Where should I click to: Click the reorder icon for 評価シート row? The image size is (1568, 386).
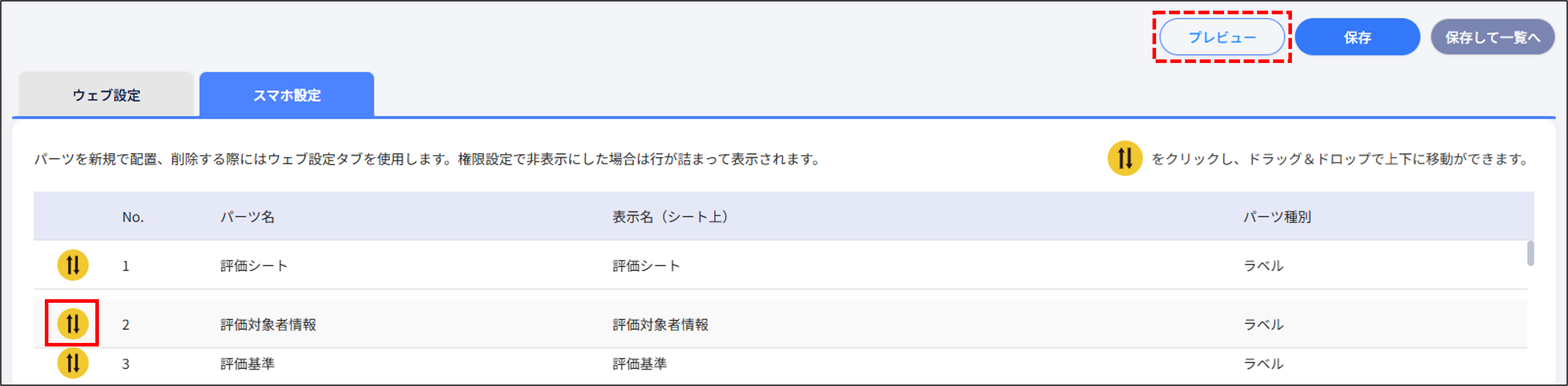pyautogui.click(x=73, y=265)
